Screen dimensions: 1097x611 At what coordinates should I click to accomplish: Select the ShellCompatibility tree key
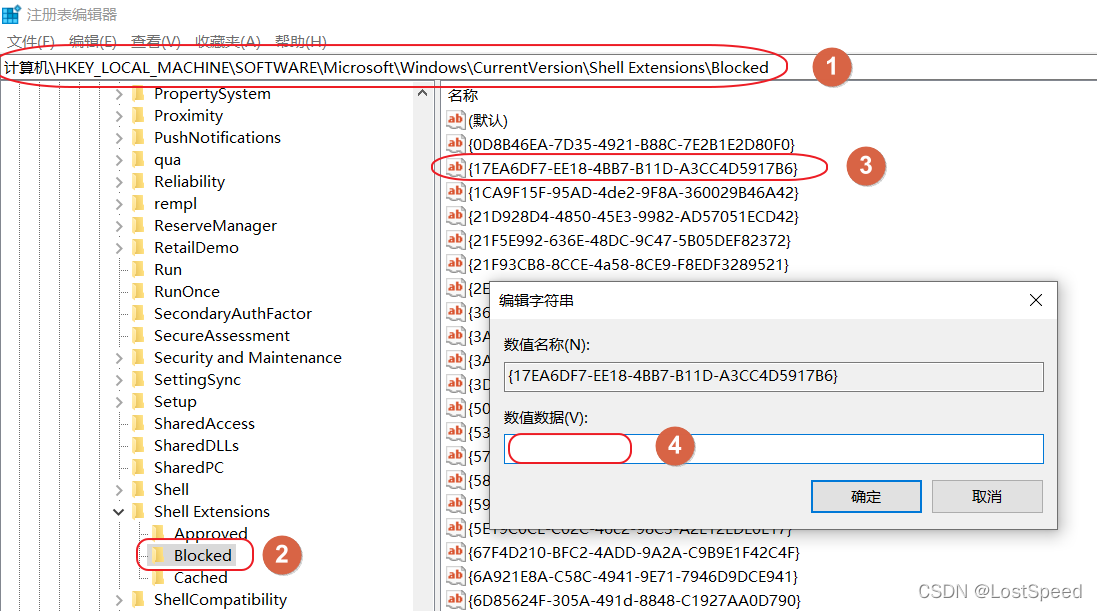point(220,600)
